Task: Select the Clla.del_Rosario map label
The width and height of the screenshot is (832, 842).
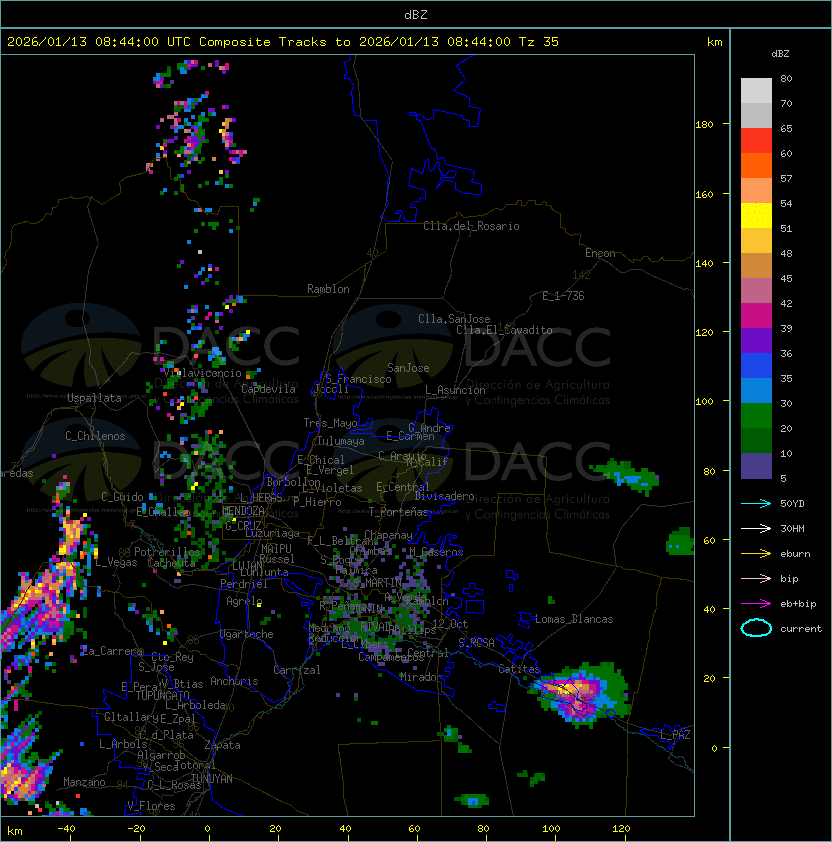Action: pos(471,226)
